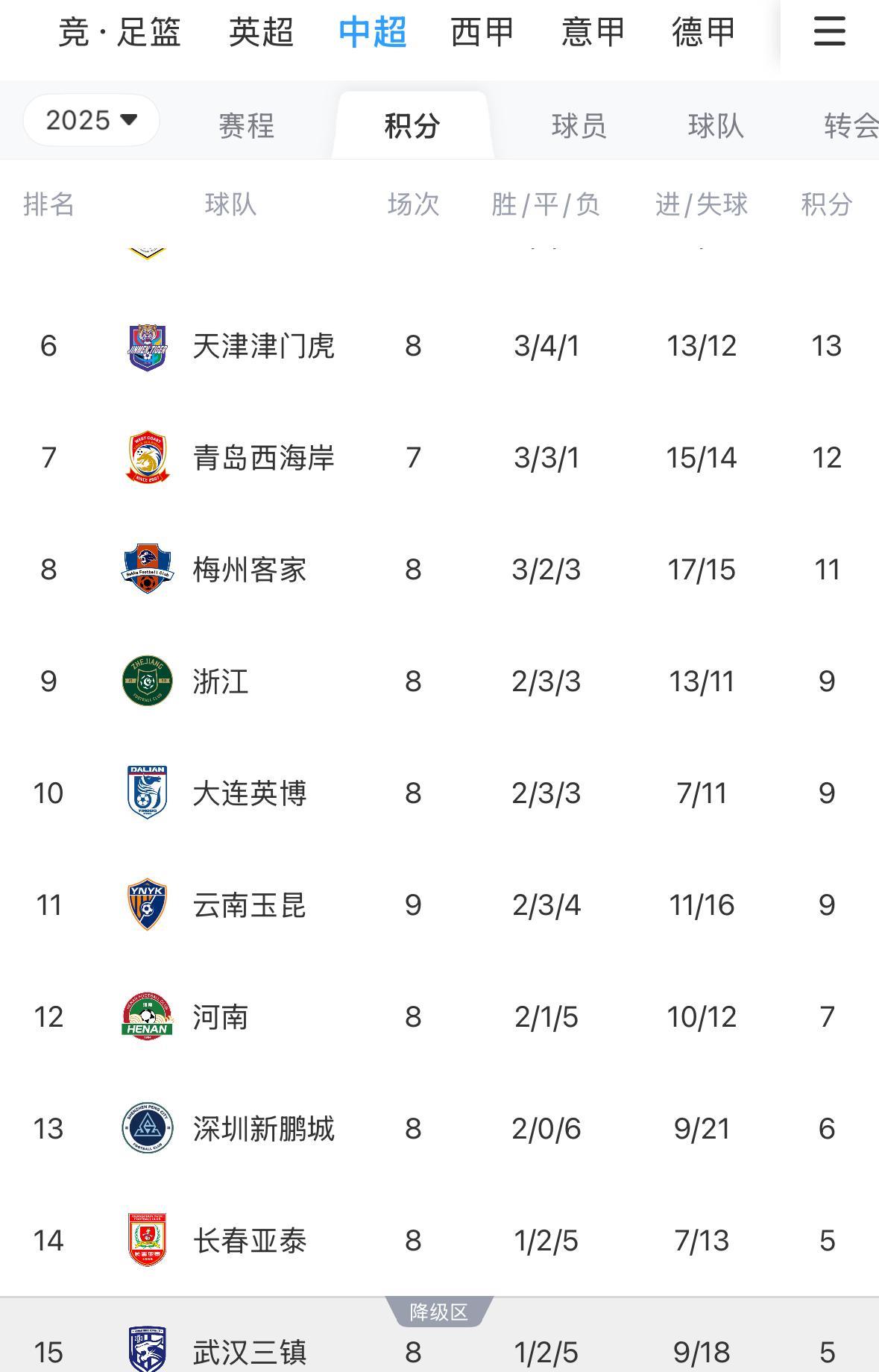Tap the 浙江 green circular logo
Viewport: 879px width, 1372px height.
pyautogui.click(x=148, y=681)
